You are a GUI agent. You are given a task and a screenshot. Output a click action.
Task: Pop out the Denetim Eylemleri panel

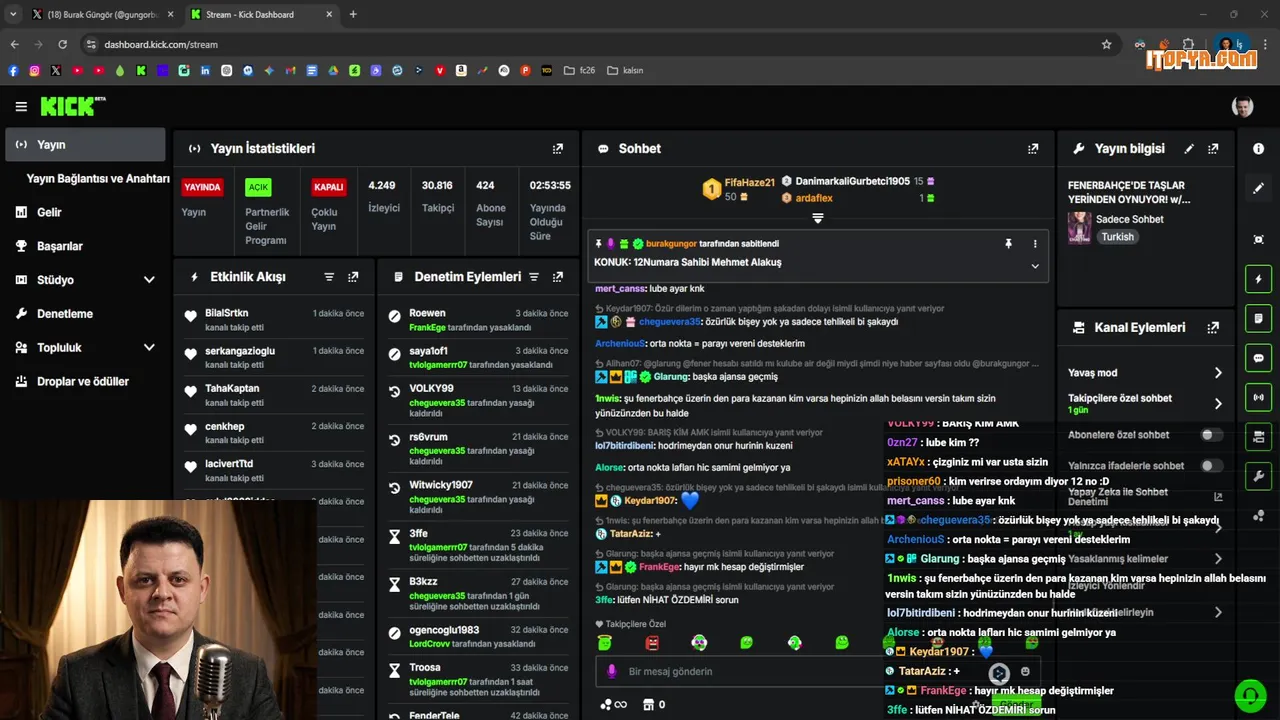(558, 277)
